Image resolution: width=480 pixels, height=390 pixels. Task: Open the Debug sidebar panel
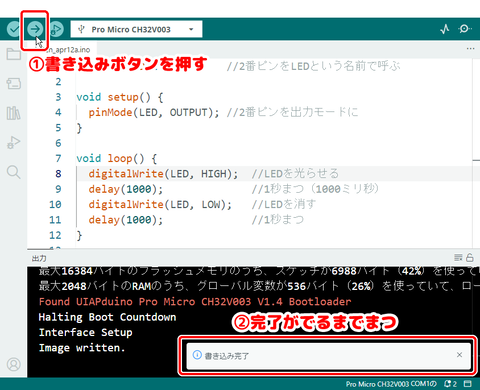(x=14, y=142)
